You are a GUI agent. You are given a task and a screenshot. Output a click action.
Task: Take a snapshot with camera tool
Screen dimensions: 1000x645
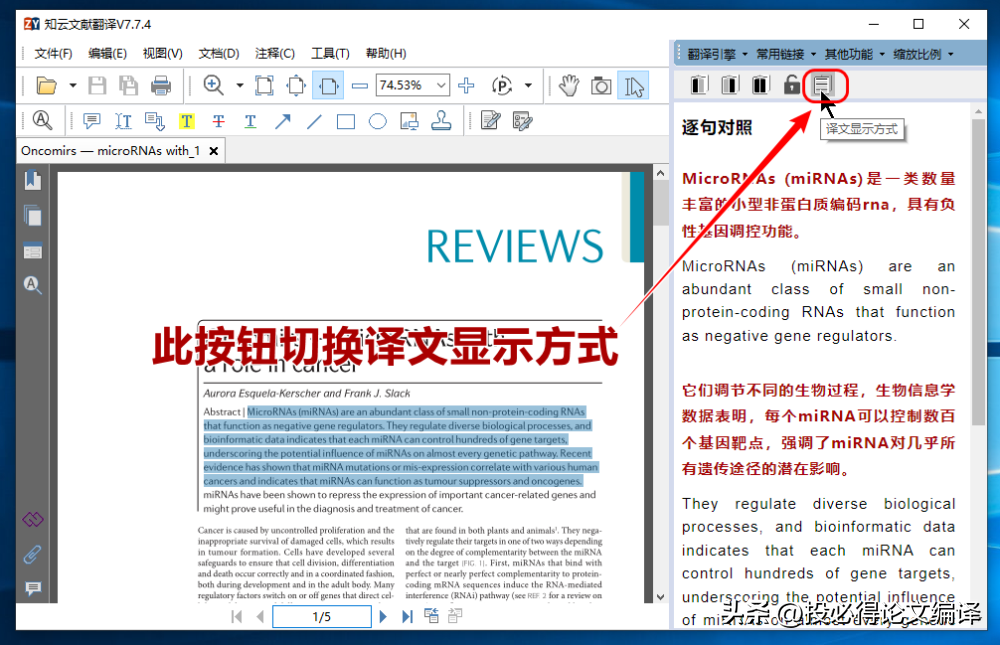[601, 85]
